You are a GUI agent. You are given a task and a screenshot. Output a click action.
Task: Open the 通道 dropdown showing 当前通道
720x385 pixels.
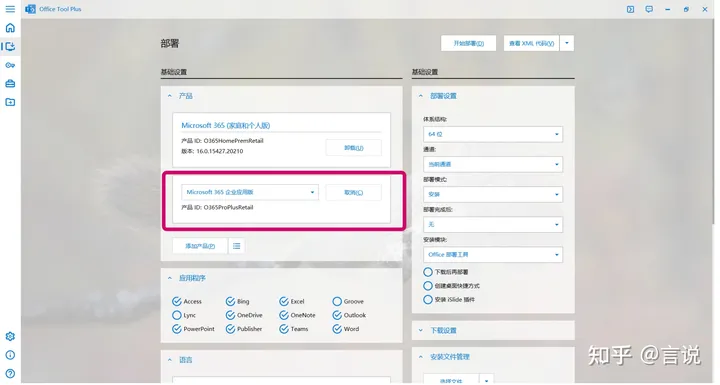[493, 164]
